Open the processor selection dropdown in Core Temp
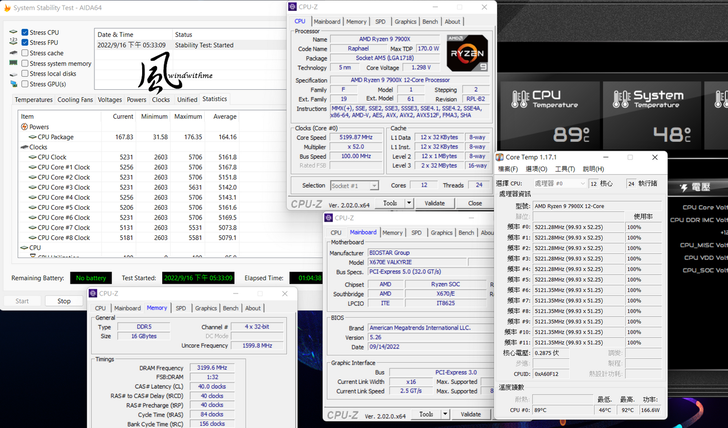The image size is (728, 428). click(x=559, y=183)
